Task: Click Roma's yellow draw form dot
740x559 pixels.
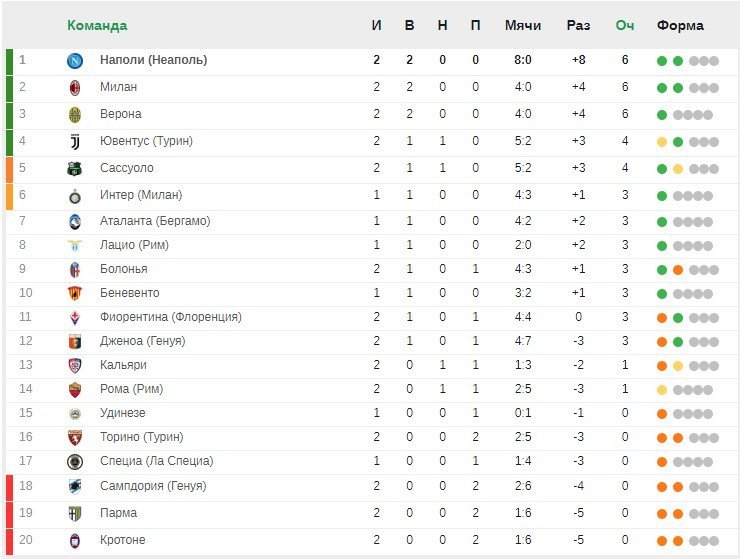Action: (662, 390)
